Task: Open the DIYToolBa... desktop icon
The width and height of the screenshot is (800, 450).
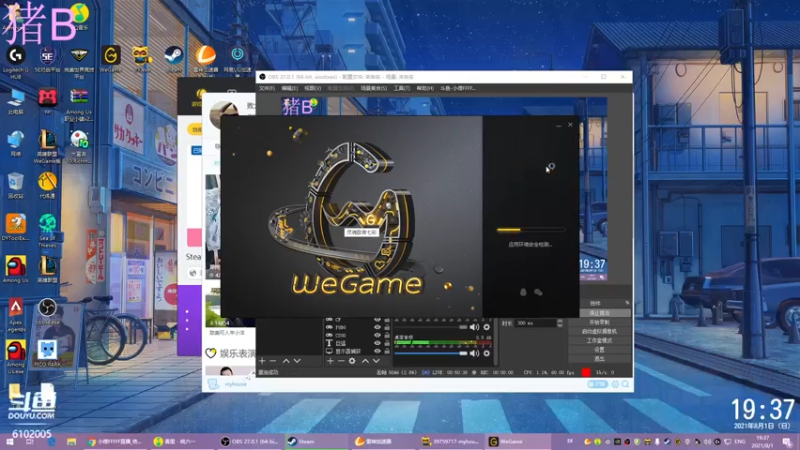Action: point(16,228)
